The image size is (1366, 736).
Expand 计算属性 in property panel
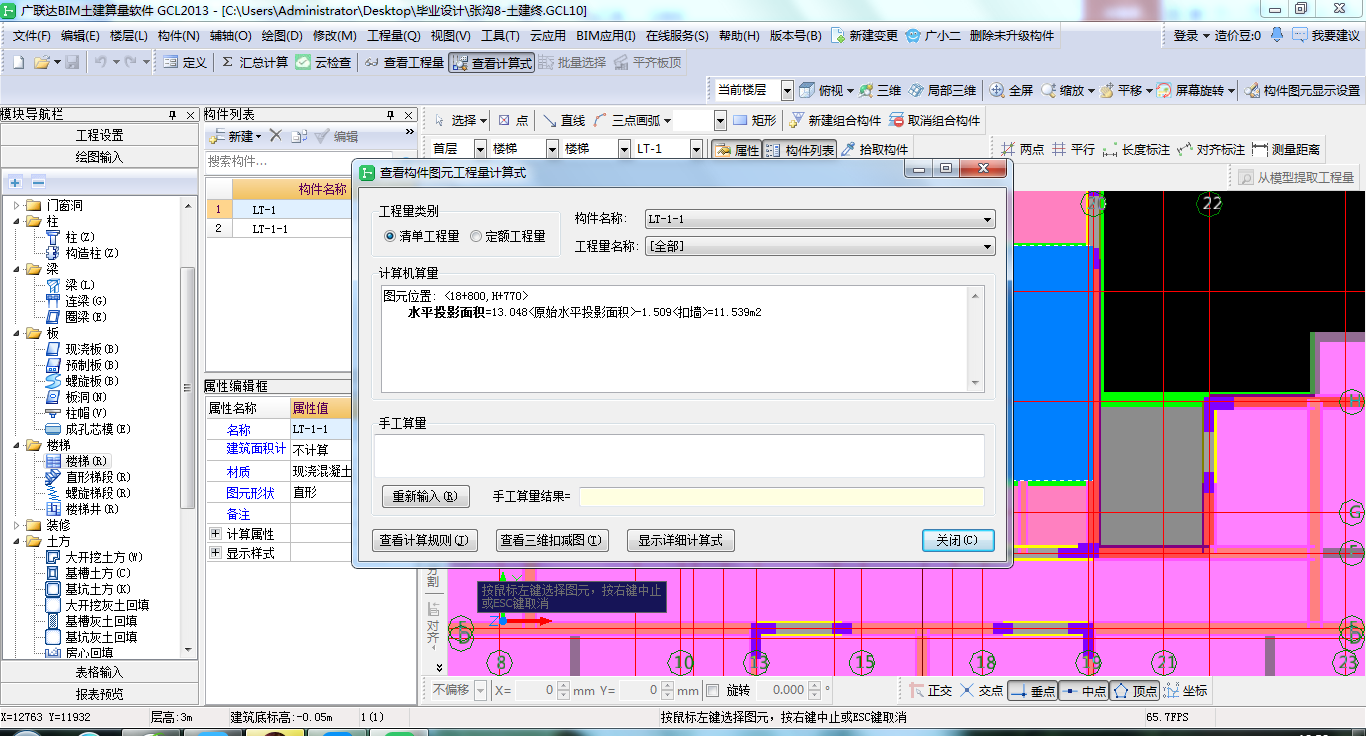[x=215, y=534]
